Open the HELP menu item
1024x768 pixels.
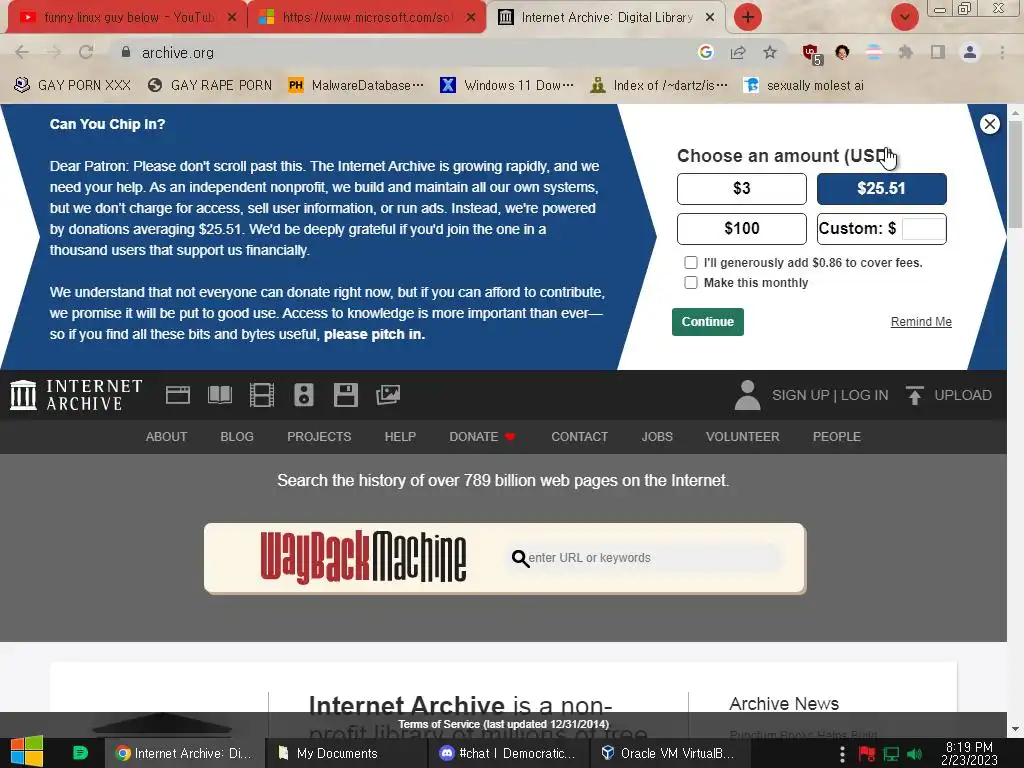tap(400, 436)
